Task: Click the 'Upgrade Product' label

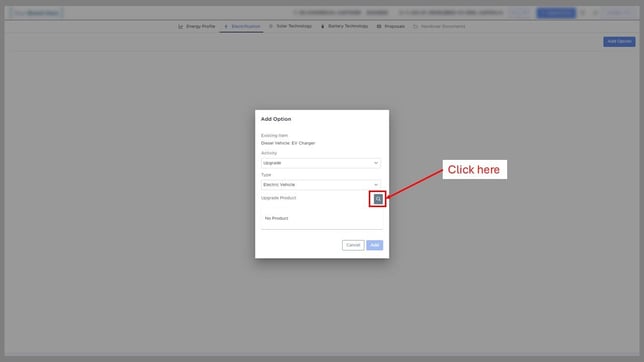Action: (x=278, y=198)
